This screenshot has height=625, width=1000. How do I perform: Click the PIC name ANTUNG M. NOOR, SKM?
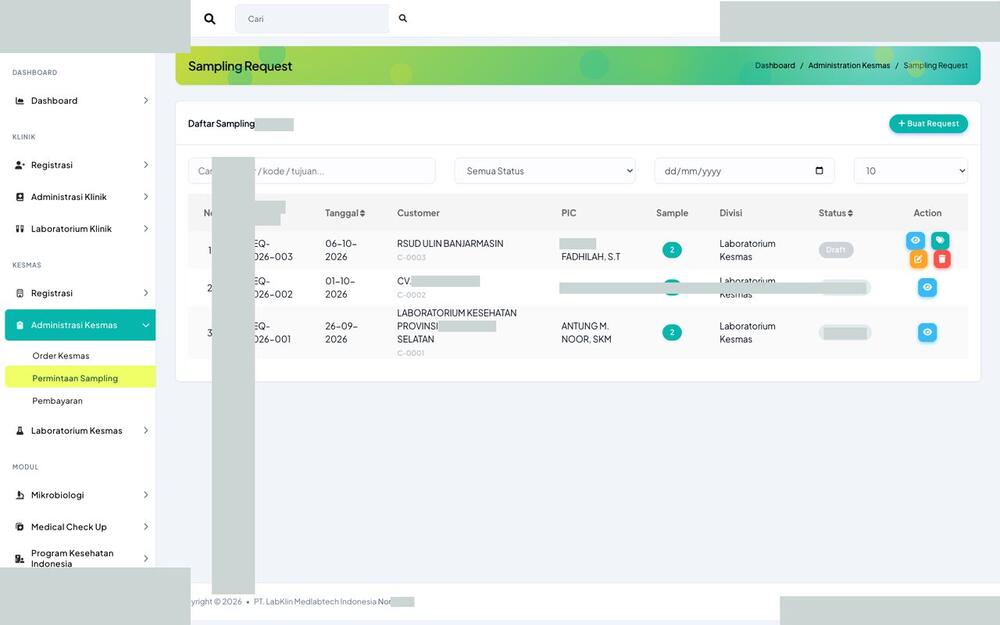[x=586, y=332]
